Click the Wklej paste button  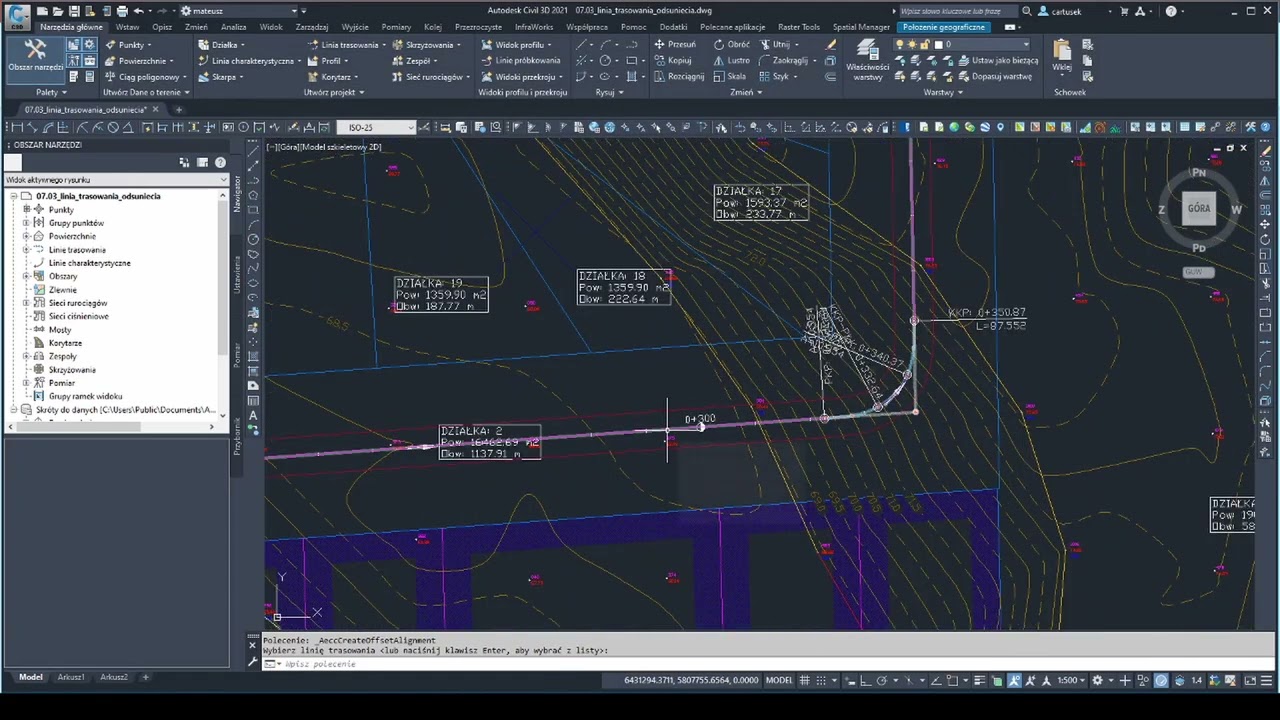point(1062,56)
